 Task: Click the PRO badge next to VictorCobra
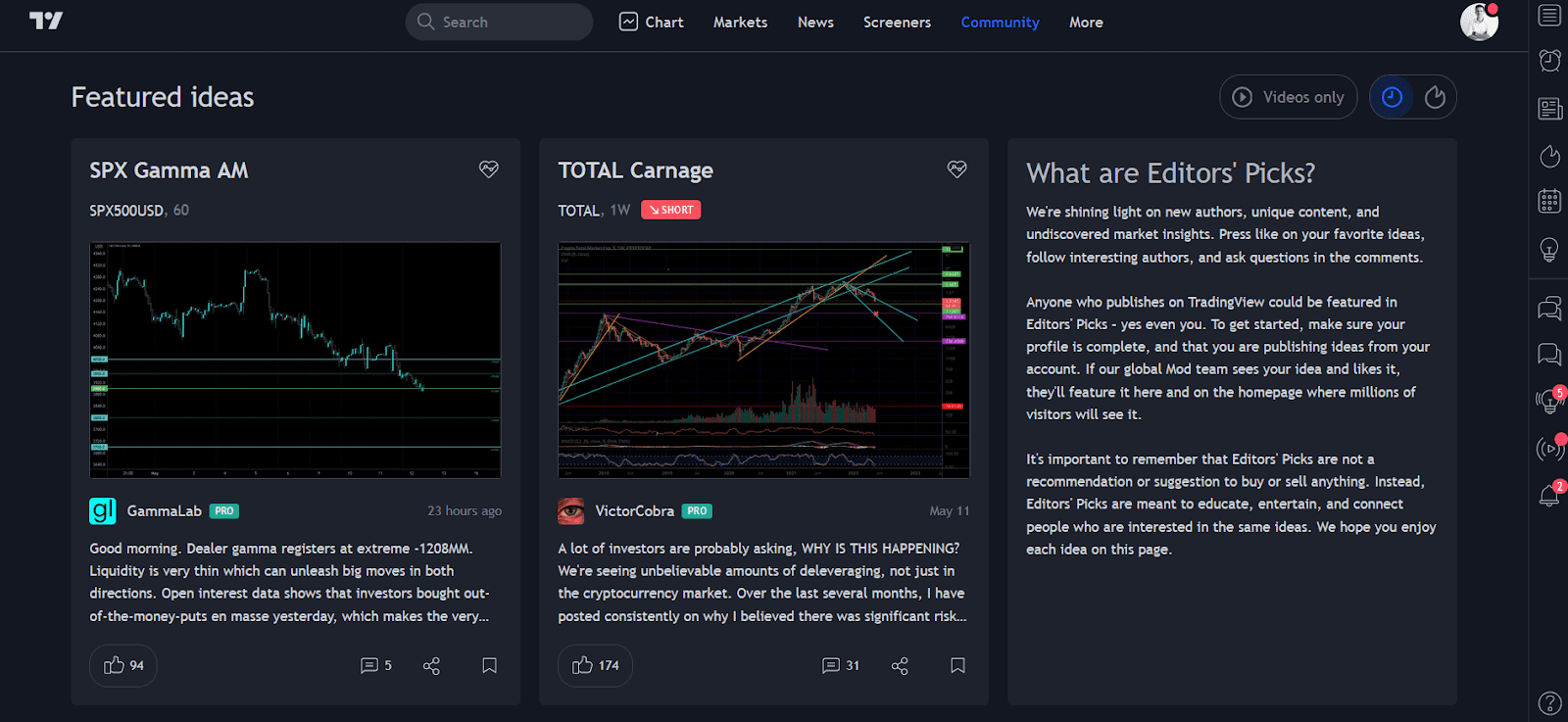tap(697, 510)
